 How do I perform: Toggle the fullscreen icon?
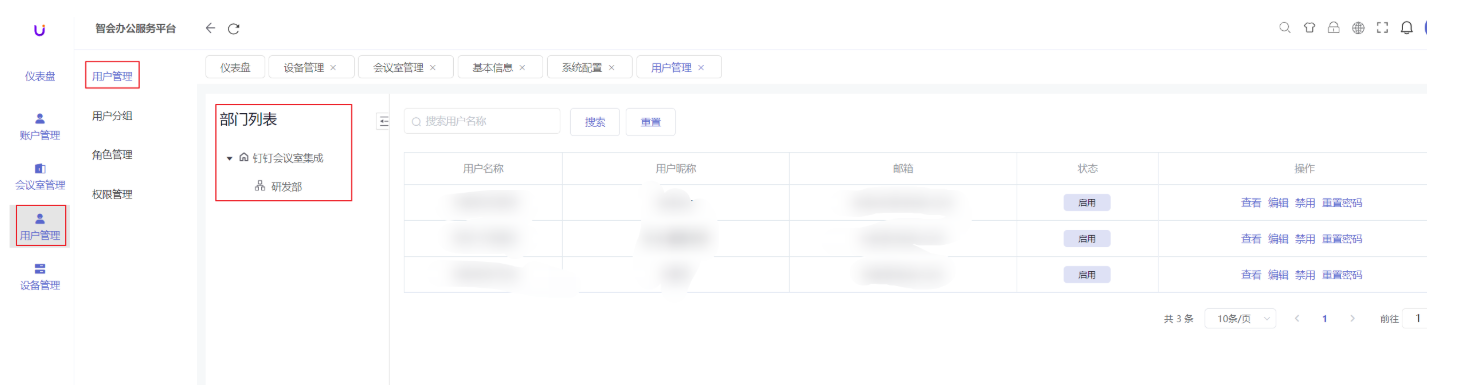pos(1382,28)
